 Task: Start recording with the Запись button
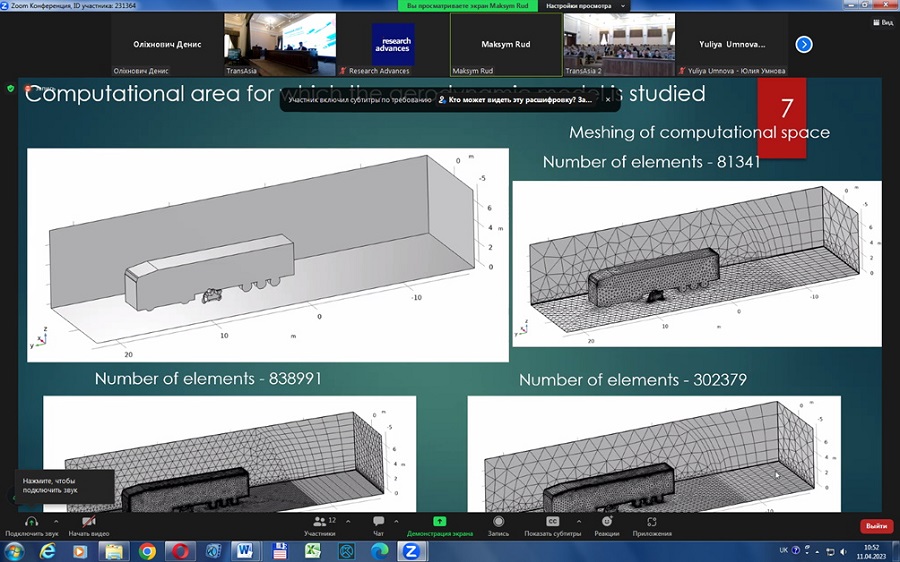tap(498, 521)
